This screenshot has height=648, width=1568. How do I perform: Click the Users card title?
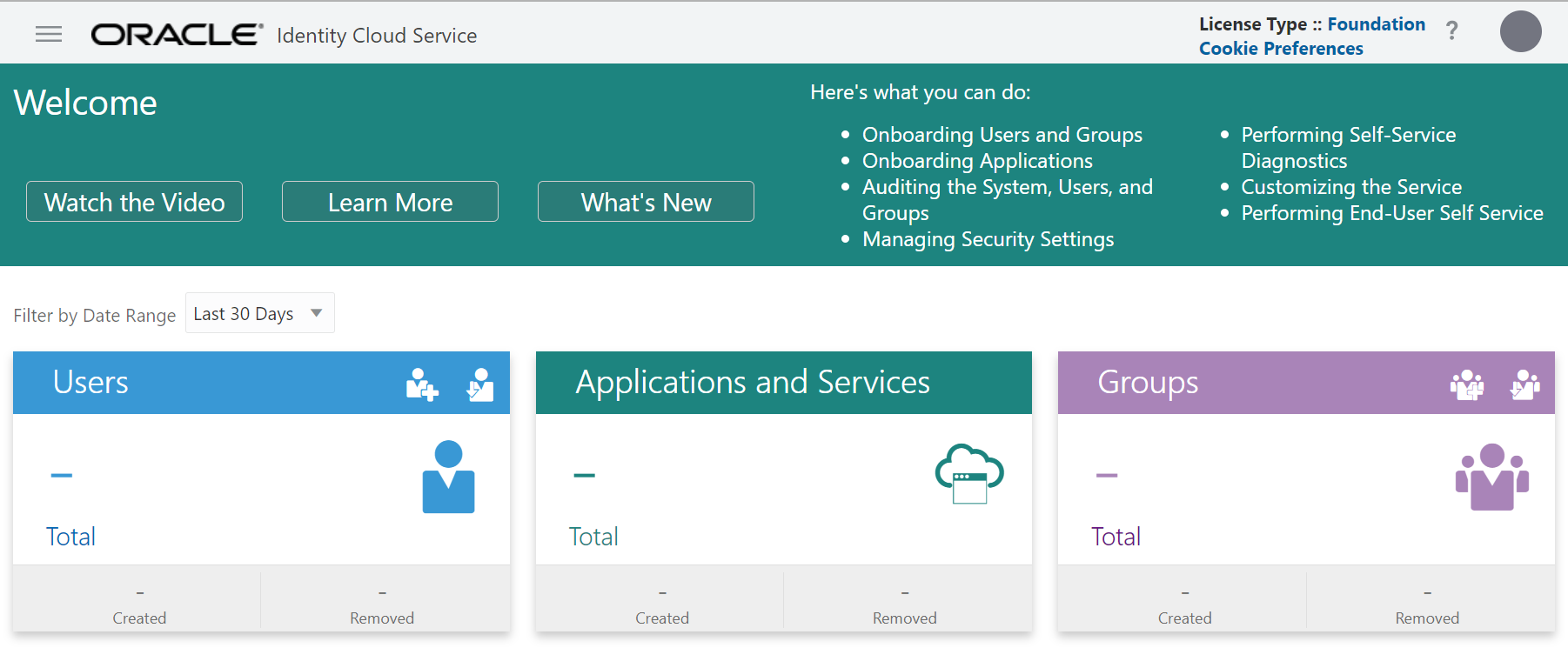coord(90,383)
